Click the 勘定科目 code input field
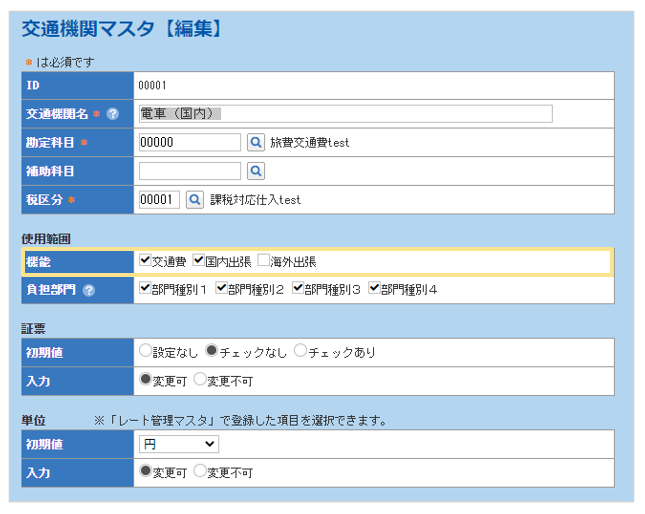Screen dimensions: 645x514 (x=189, y=143)
